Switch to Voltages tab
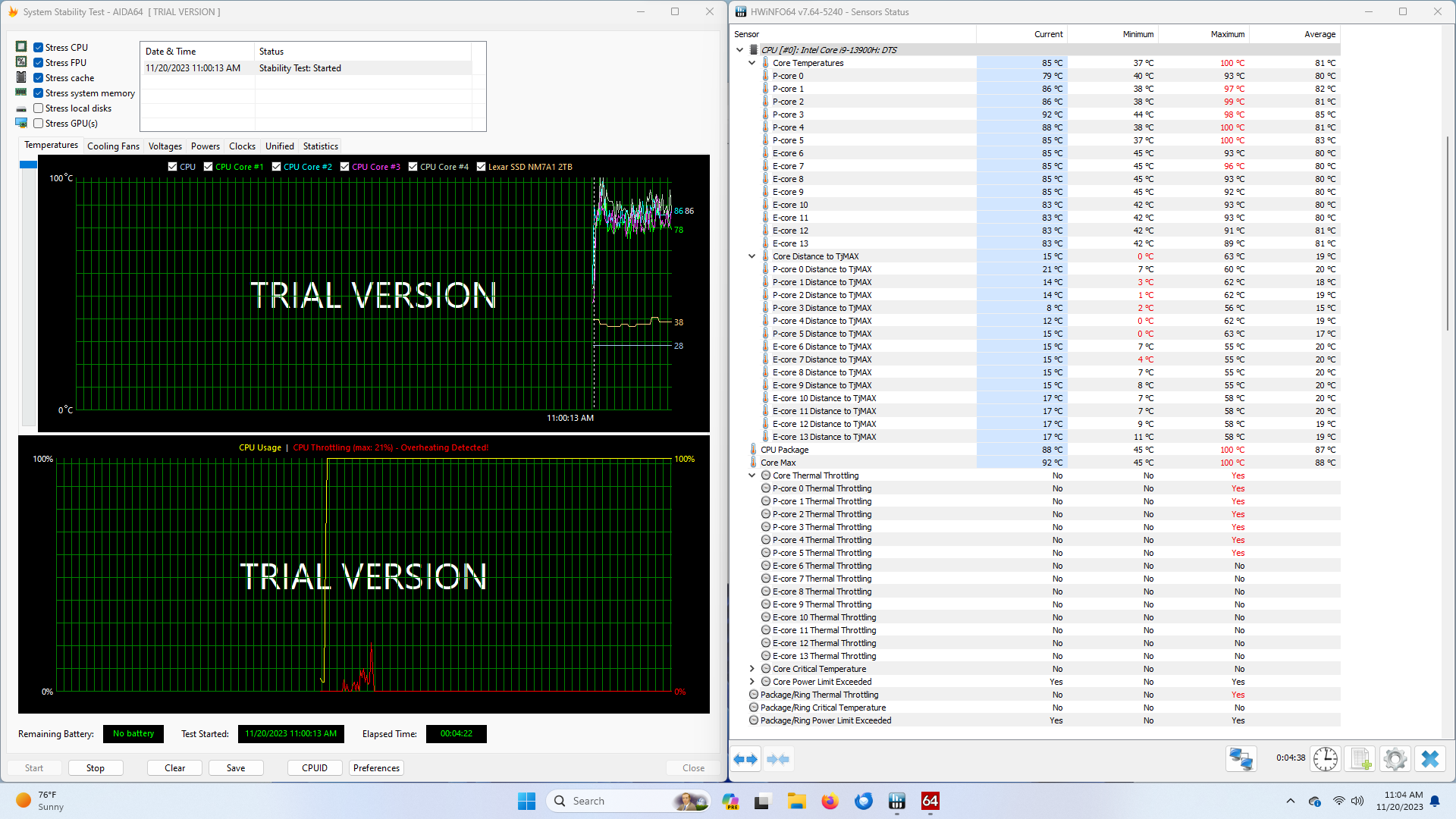 coord(165,146)
